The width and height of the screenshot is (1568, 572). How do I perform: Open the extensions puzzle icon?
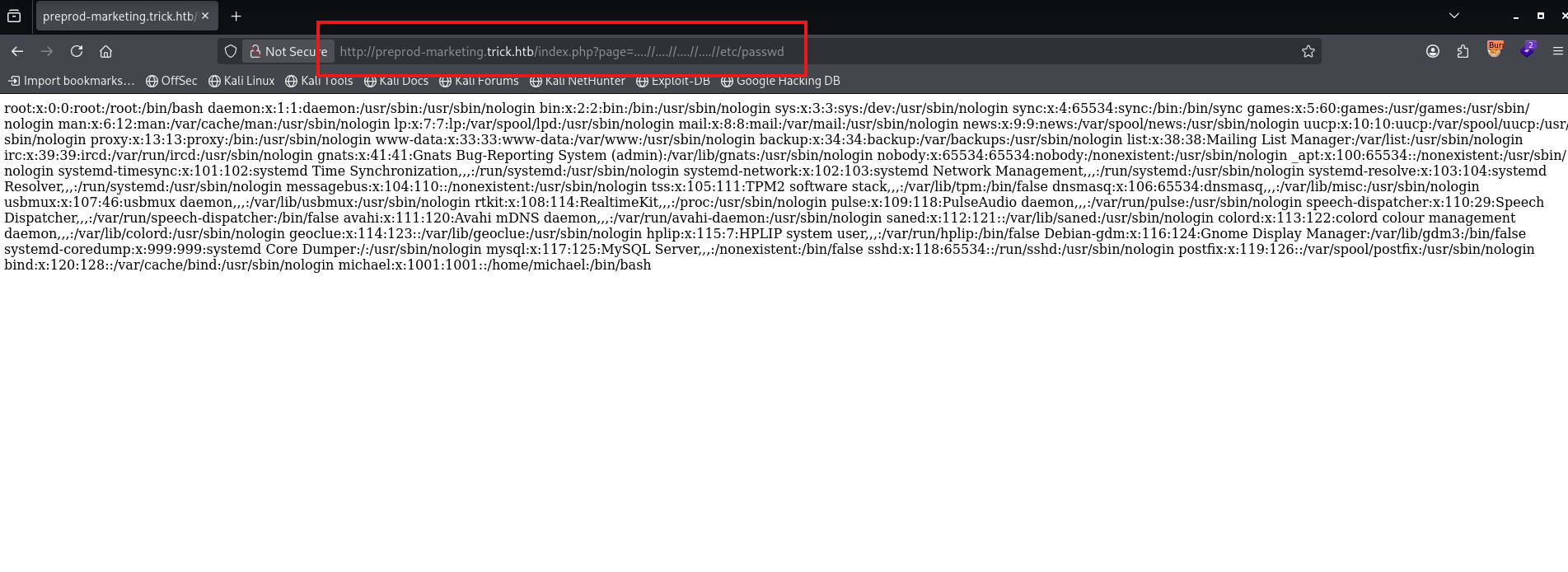point(1463,51)
